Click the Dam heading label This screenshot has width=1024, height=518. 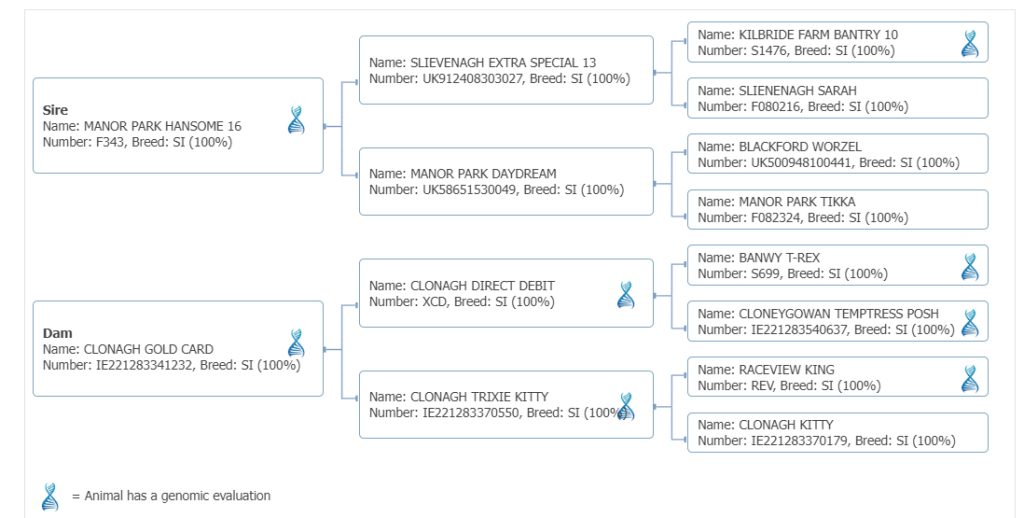click(57, 333)
